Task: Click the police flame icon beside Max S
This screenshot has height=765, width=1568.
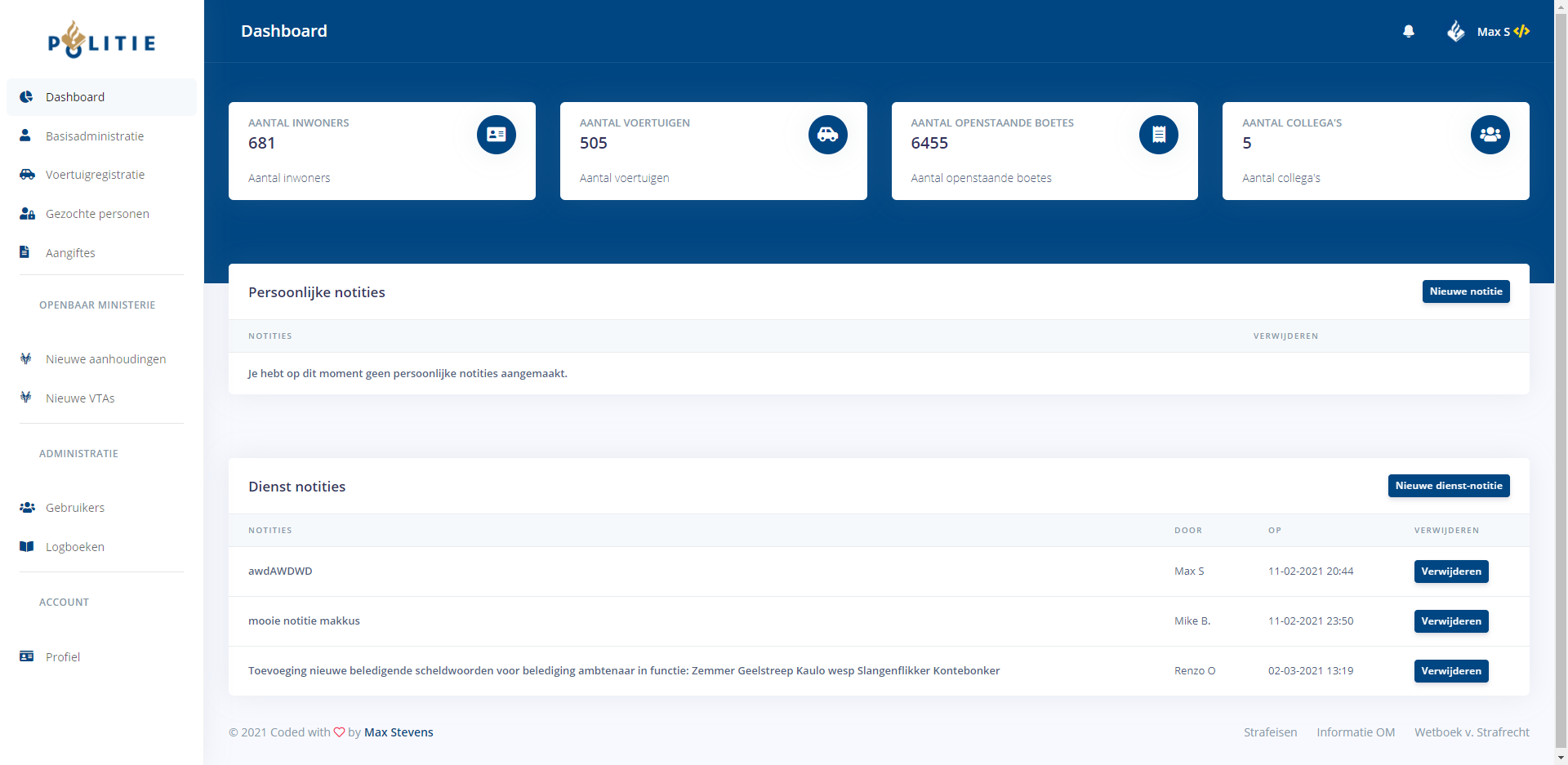Action: [x=1455, y=31]
